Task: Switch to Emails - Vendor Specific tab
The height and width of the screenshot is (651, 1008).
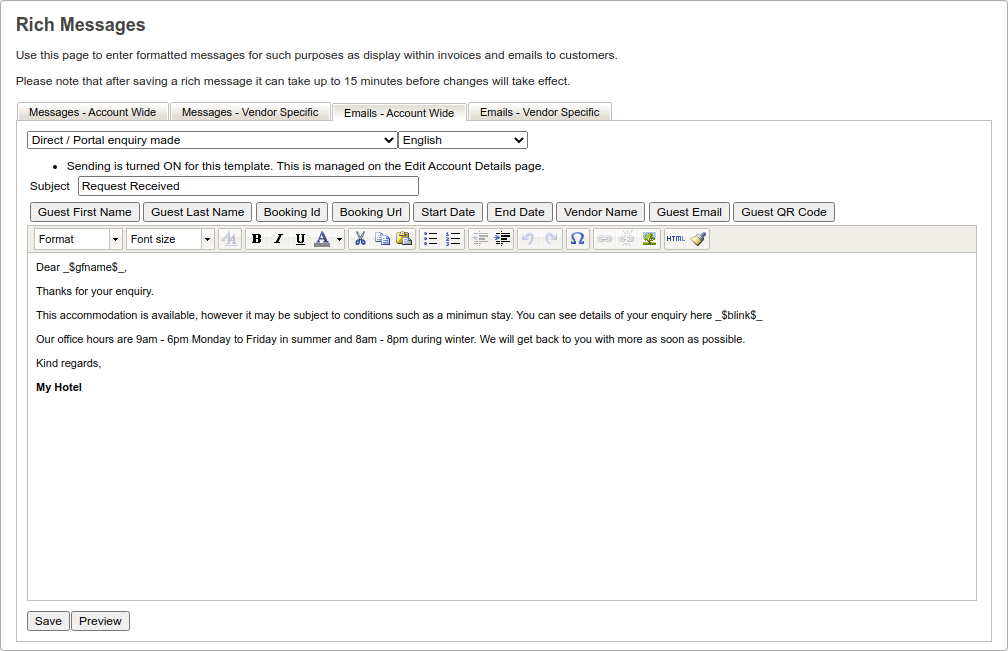Action: (x=539, y=112)
